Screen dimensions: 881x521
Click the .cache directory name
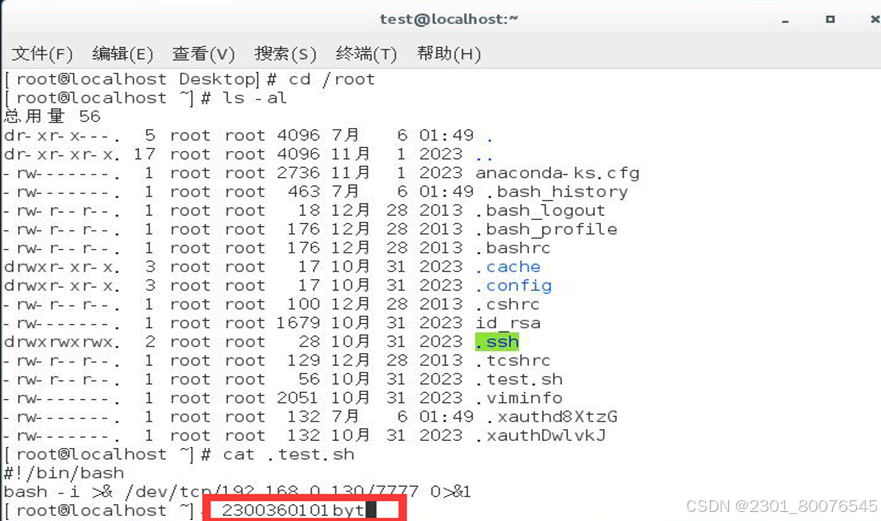(508, 266)
